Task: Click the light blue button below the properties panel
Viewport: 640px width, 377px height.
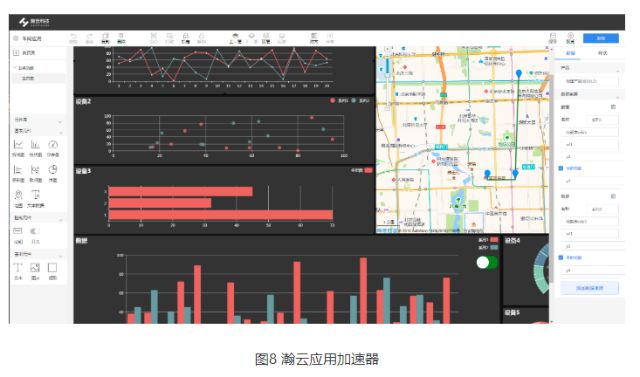Action: click(590, 288)
